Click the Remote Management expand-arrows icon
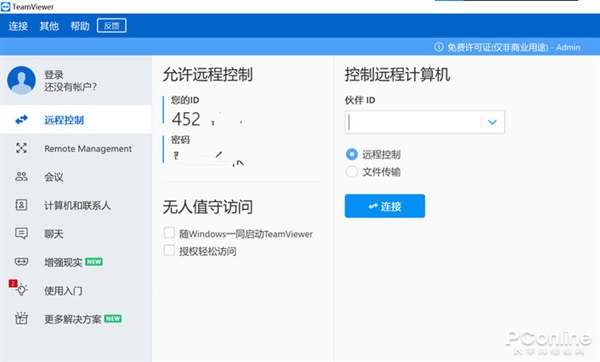This screenshot has width=600, height=362. tap(21, 148)
